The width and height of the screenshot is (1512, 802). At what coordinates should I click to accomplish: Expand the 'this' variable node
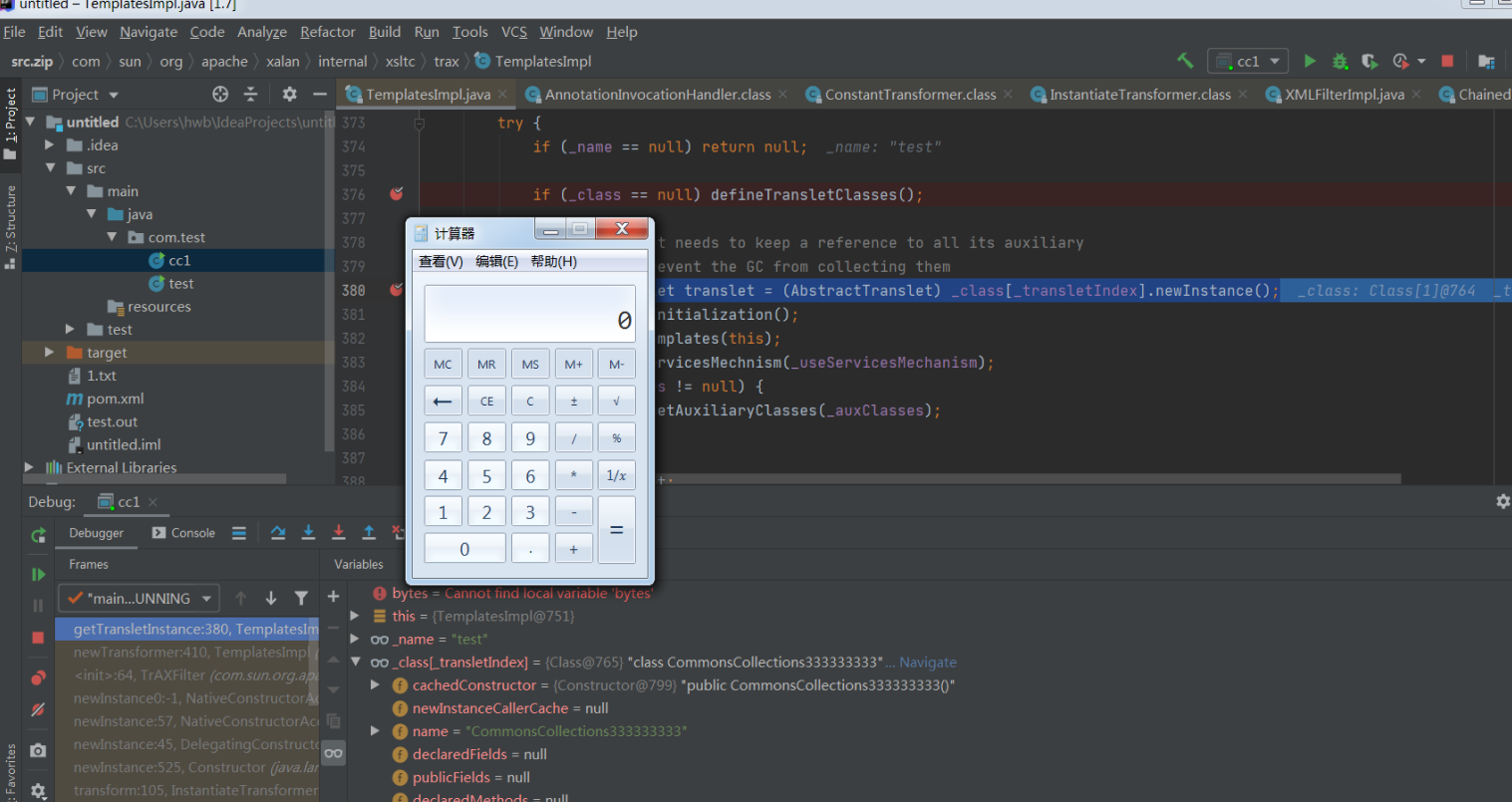pyautogui.click(x=355, y=616)
